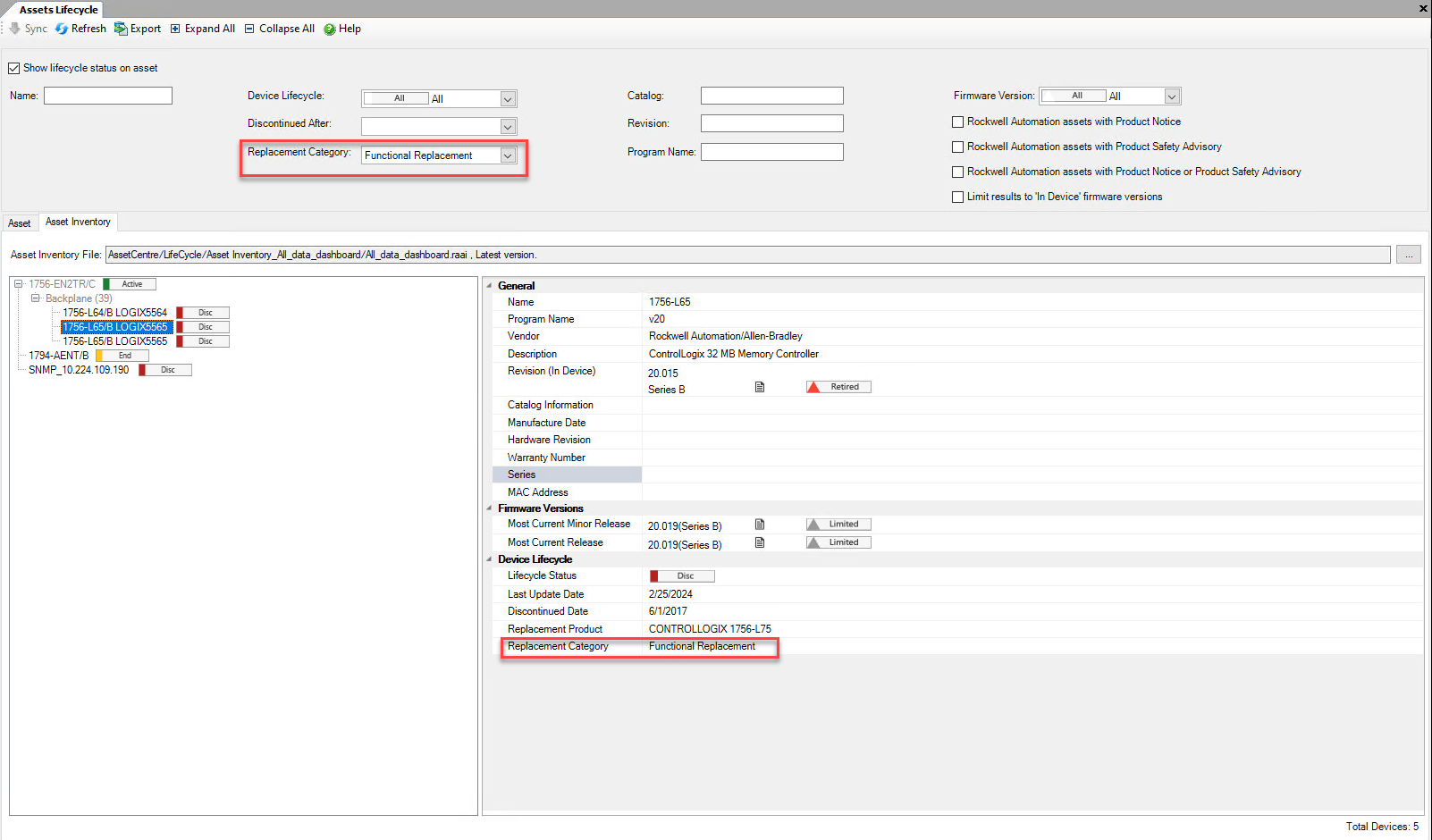Click the Asset Inventory File path field
Screen dimensions: 1432x840
coord(748,255)
